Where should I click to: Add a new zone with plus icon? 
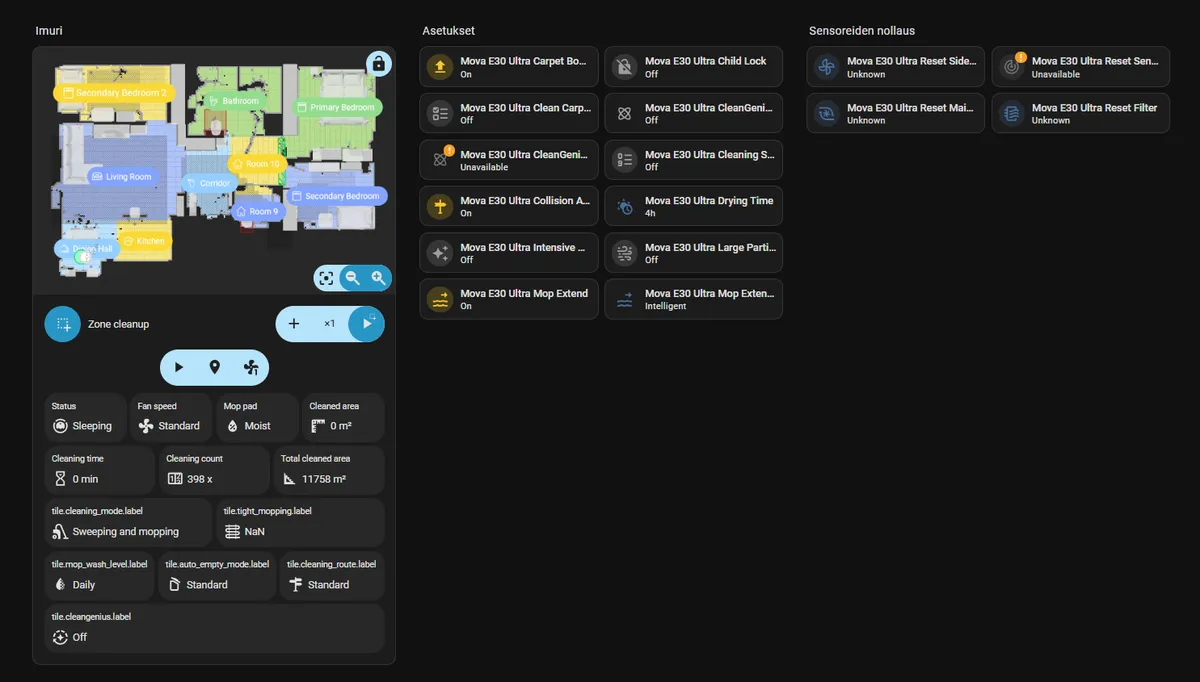tap(294, 324)
